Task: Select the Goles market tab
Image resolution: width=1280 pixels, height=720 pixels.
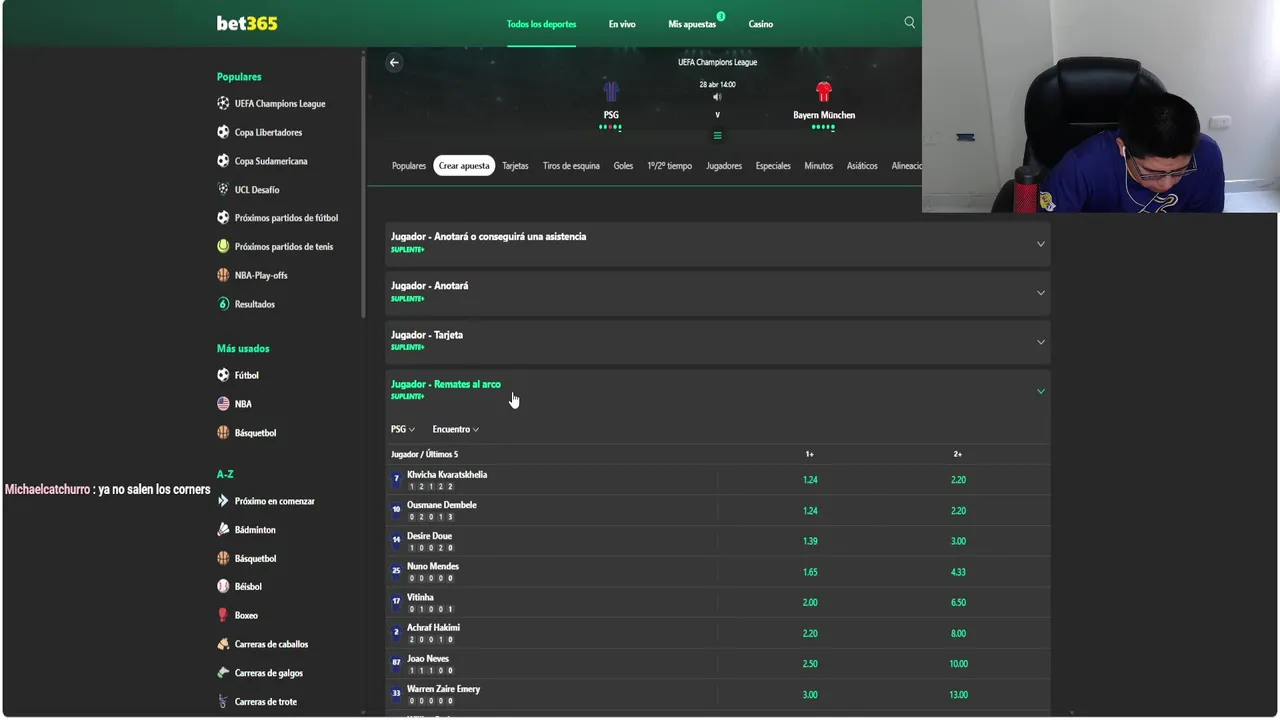Action: tap(623, 166)
